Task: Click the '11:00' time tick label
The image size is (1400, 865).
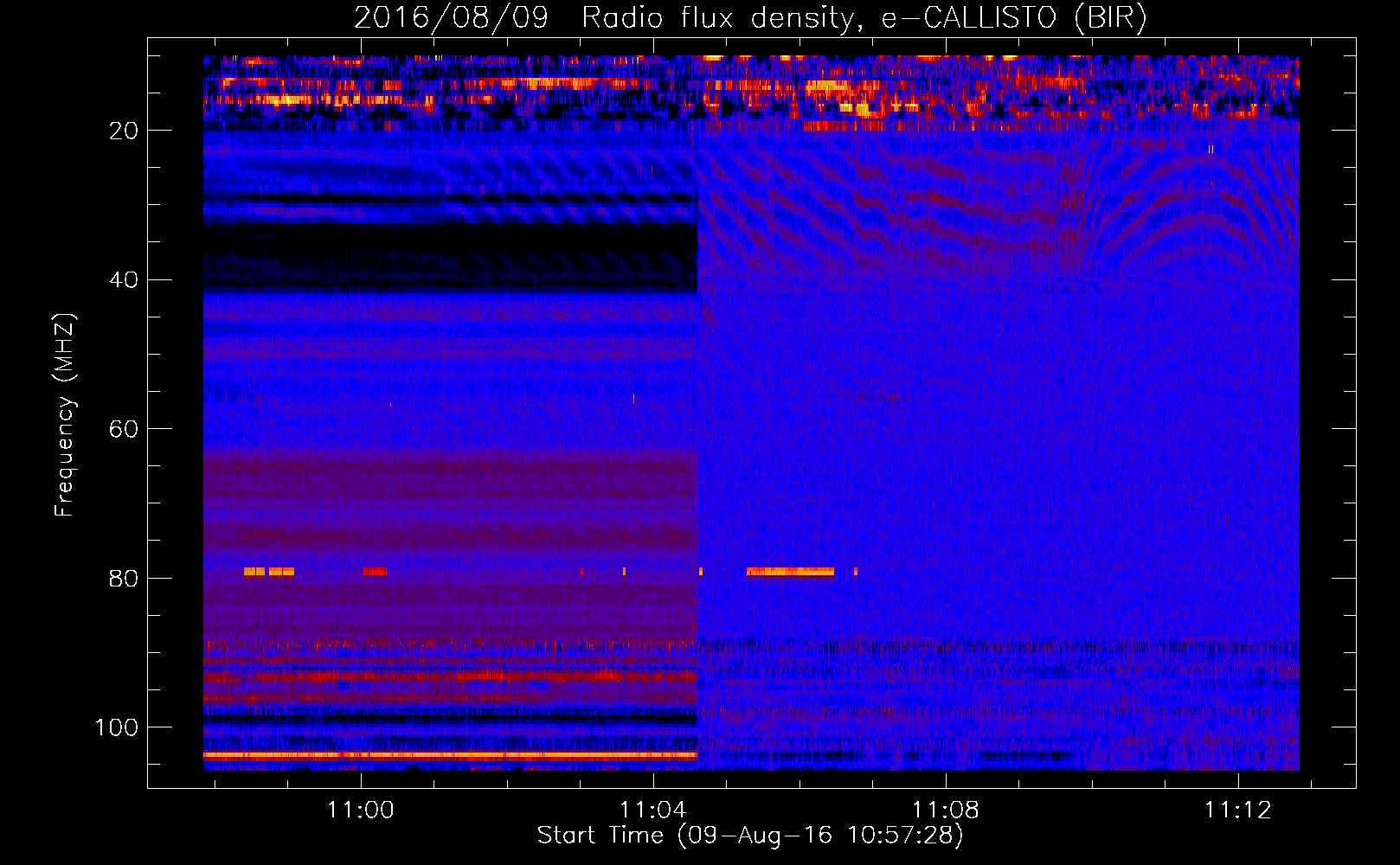Action: pyautogui.click(x=361, y=811)
